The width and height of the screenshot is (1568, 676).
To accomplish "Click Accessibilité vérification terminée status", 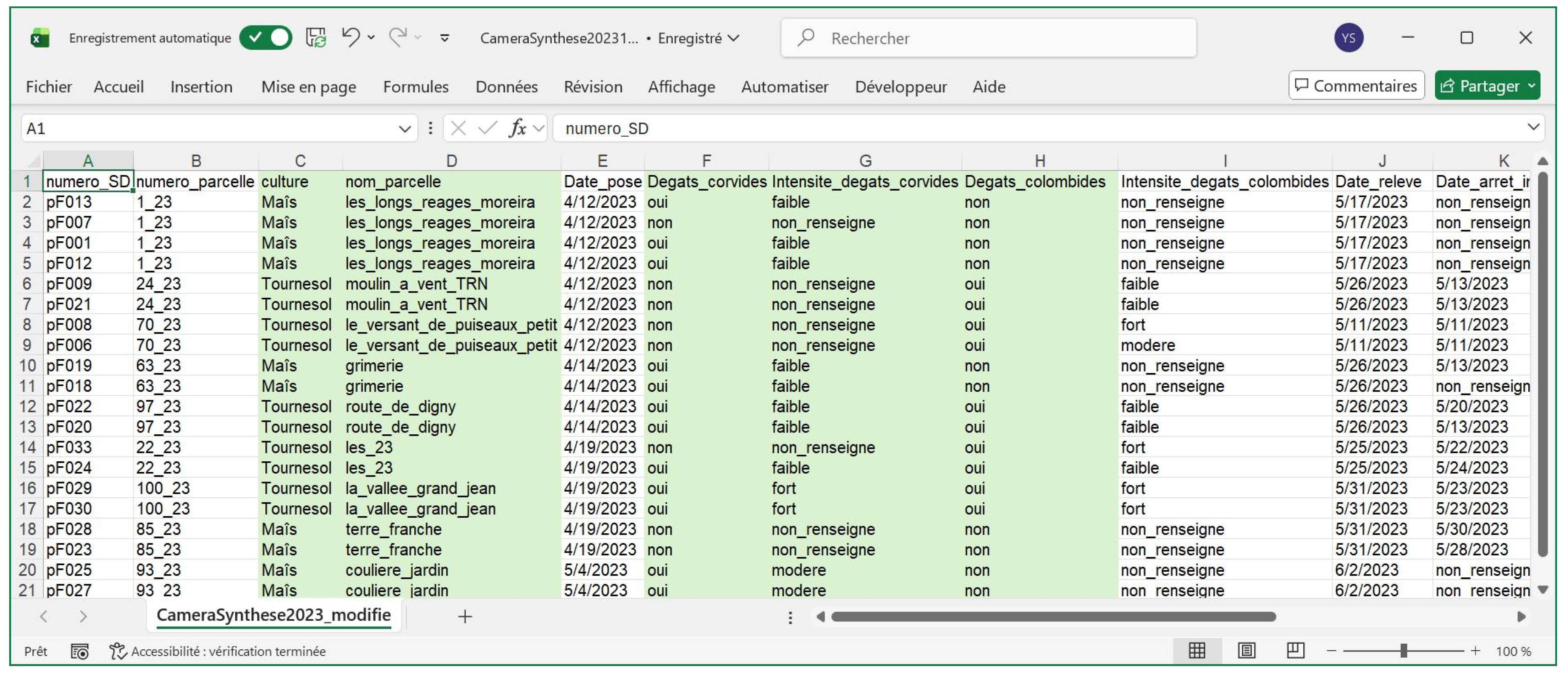I will tap(217, 652).
